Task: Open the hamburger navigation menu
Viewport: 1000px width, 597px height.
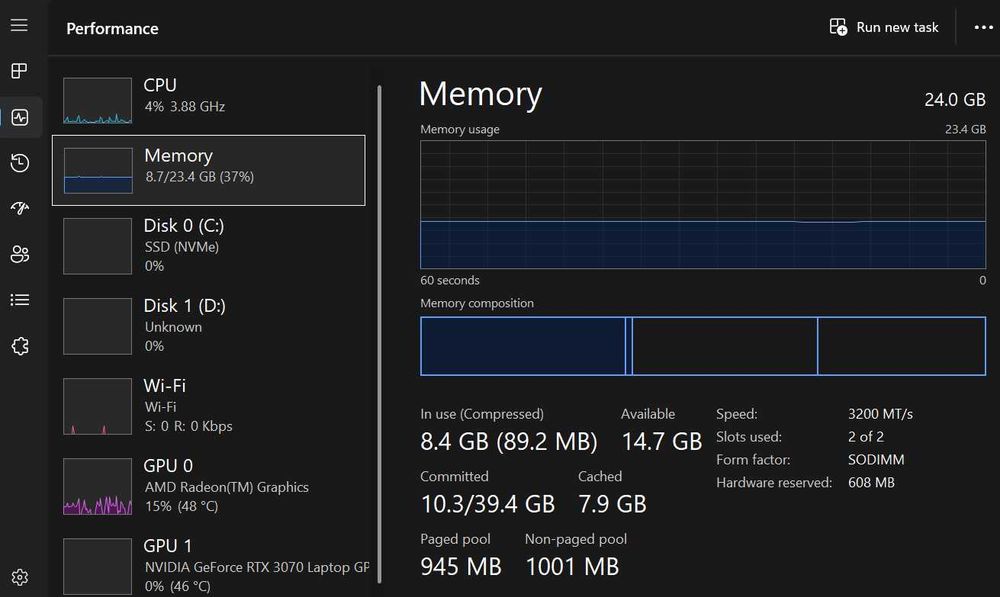Action: point(19,26)
